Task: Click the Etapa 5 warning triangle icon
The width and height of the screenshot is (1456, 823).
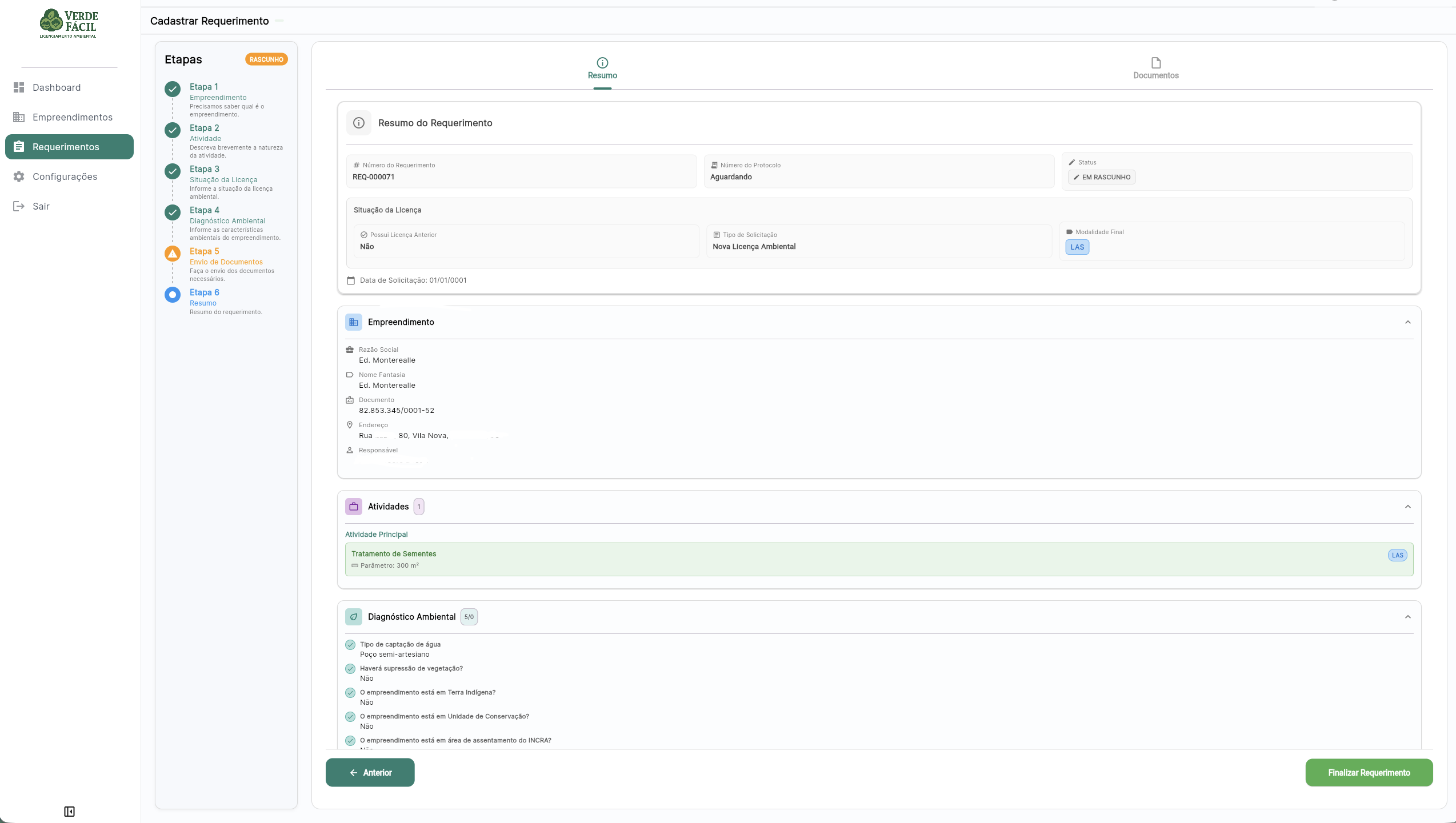Action: point(173,254)
